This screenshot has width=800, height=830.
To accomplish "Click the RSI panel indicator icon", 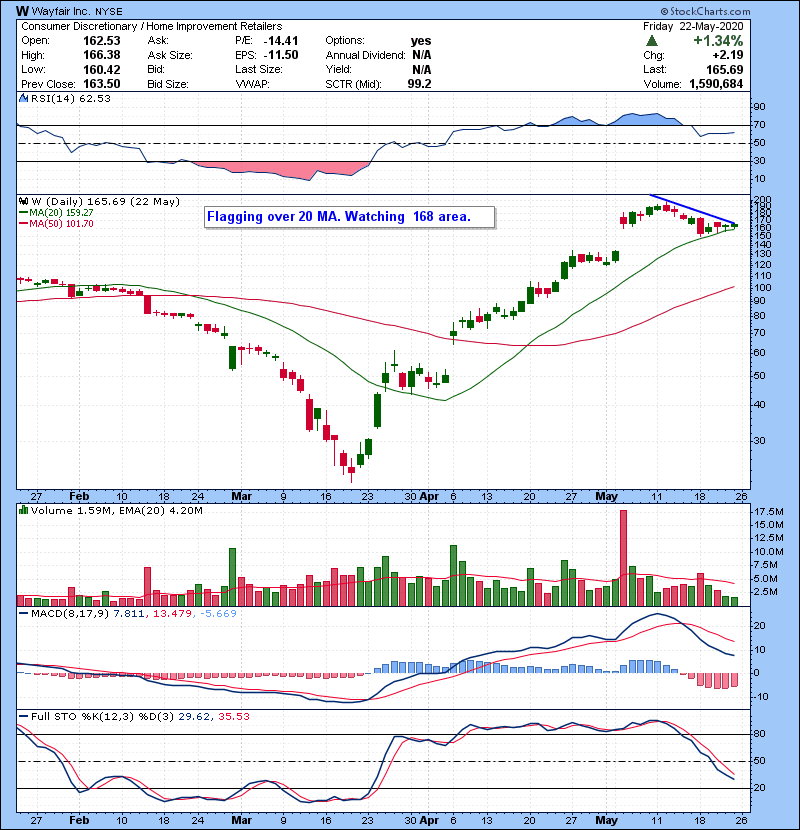I will 23,98.
